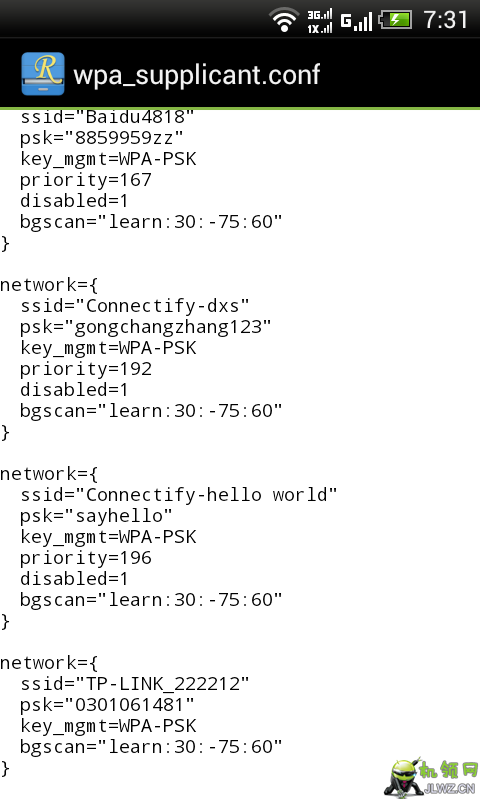Tap the priority=192 line
480x800 pixels.
(86, 369)
